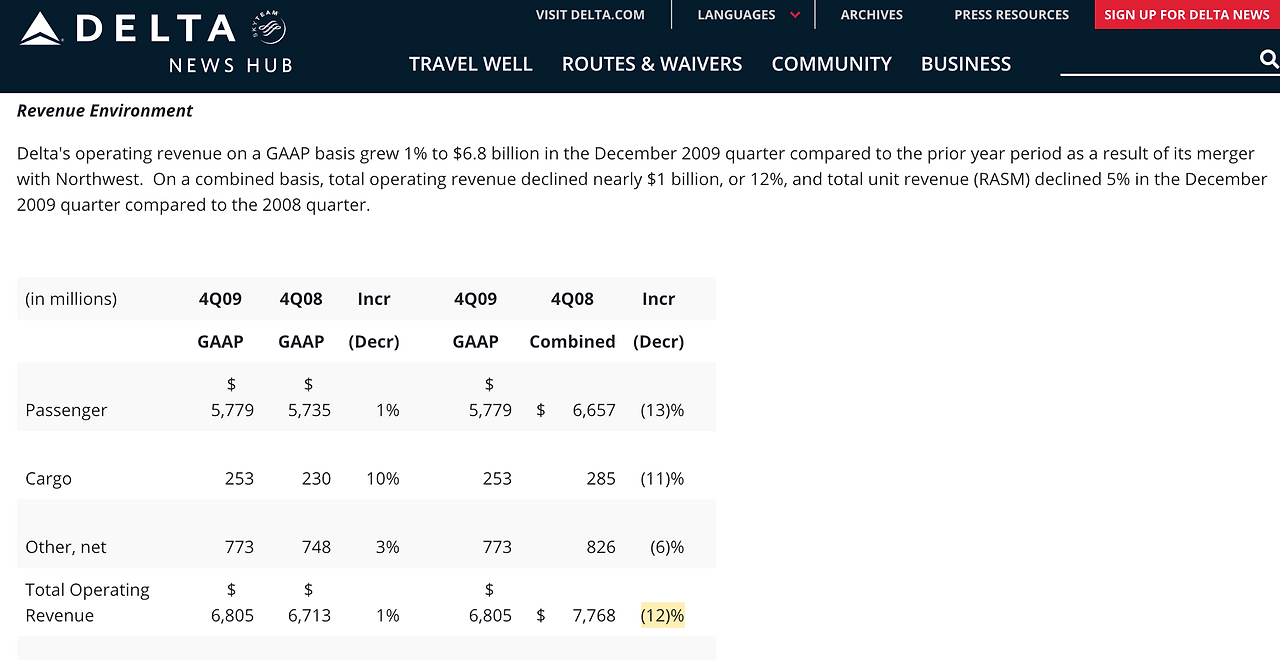This screenshot has width=1280, height=660.
Task: Click the Cargo 4Q08 Combined value 285
Action: [600, 479]
